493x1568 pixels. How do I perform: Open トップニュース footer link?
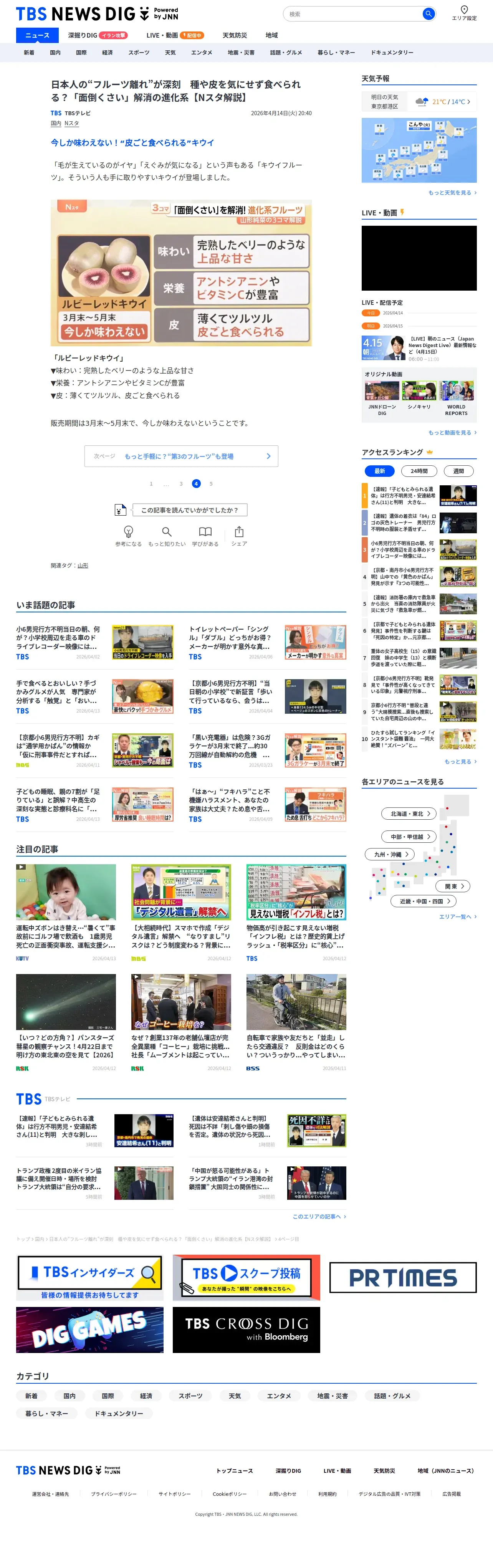pos(234,1470)
